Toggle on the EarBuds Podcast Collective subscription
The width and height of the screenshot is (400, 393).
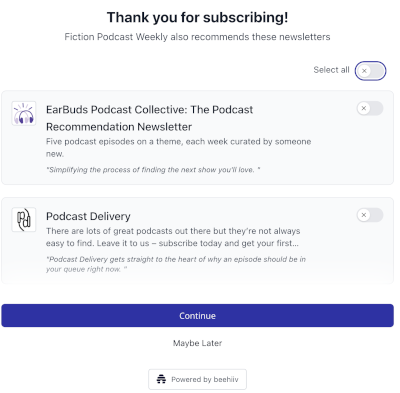[370, 108]
